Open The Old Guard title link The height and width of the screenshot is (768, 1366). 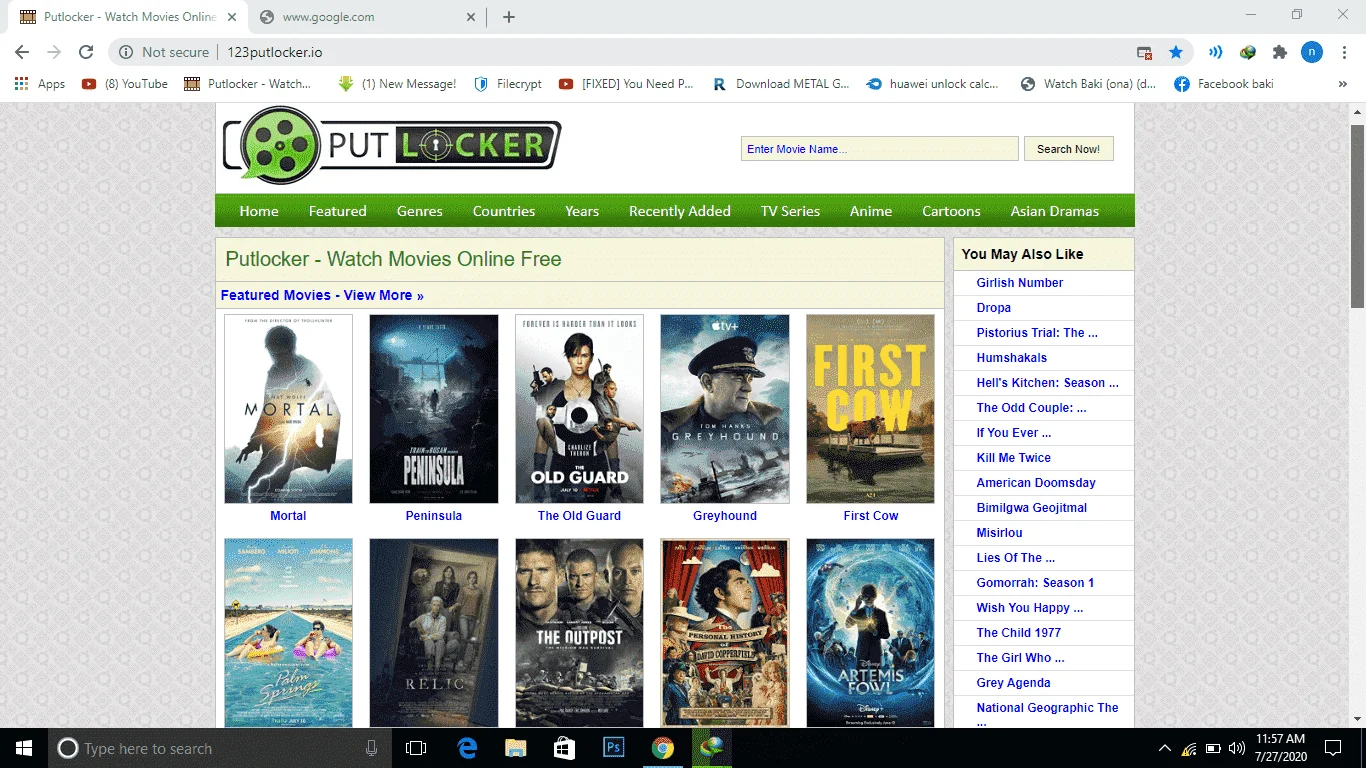tap(579, 516)
